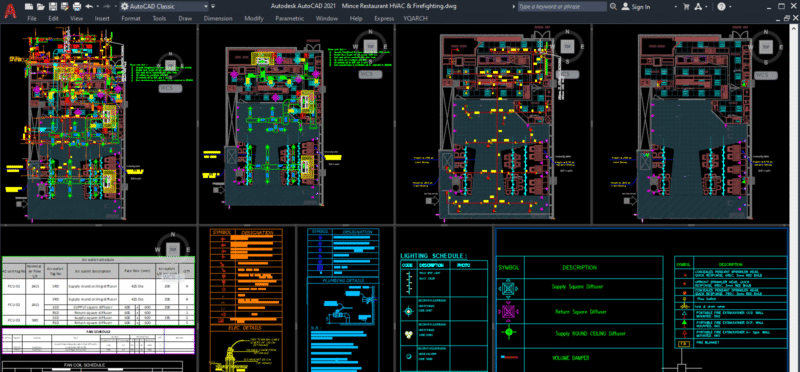
Task: Click compass N in second viewport ViewCube
Action: pyautogui.click(x=370, y=33)
